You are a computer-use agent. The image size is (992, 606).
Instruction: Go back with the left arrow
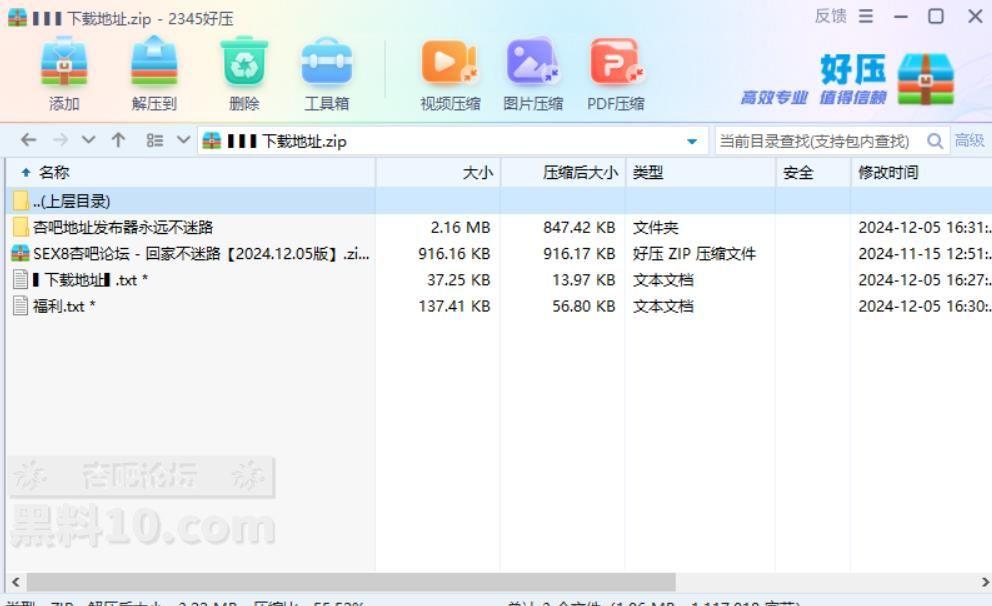pos(28,140)
